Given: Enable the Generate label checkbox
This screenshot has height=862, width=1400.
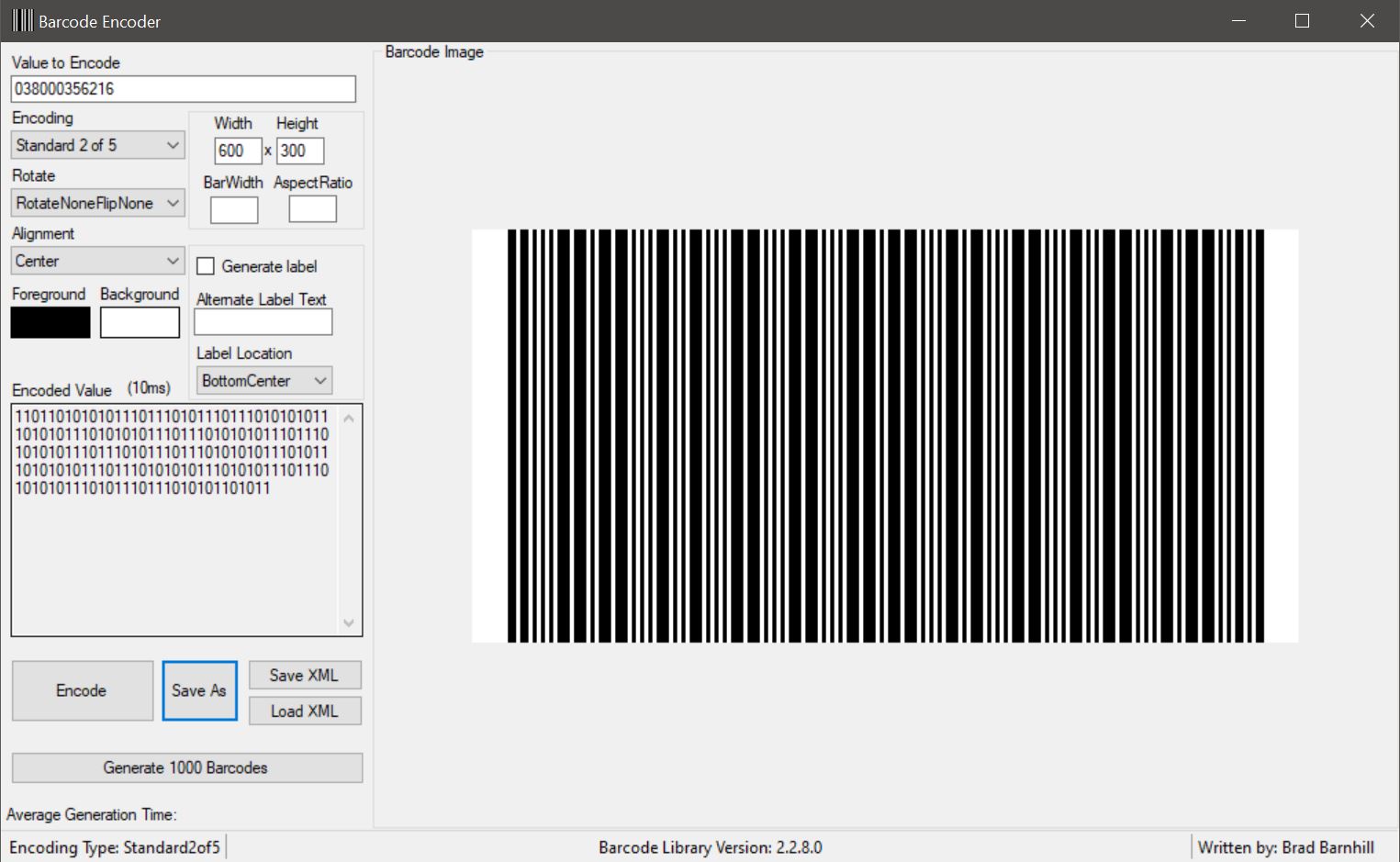Looking at the screenshot, I should pyautogui.click(x=205, y=265).
